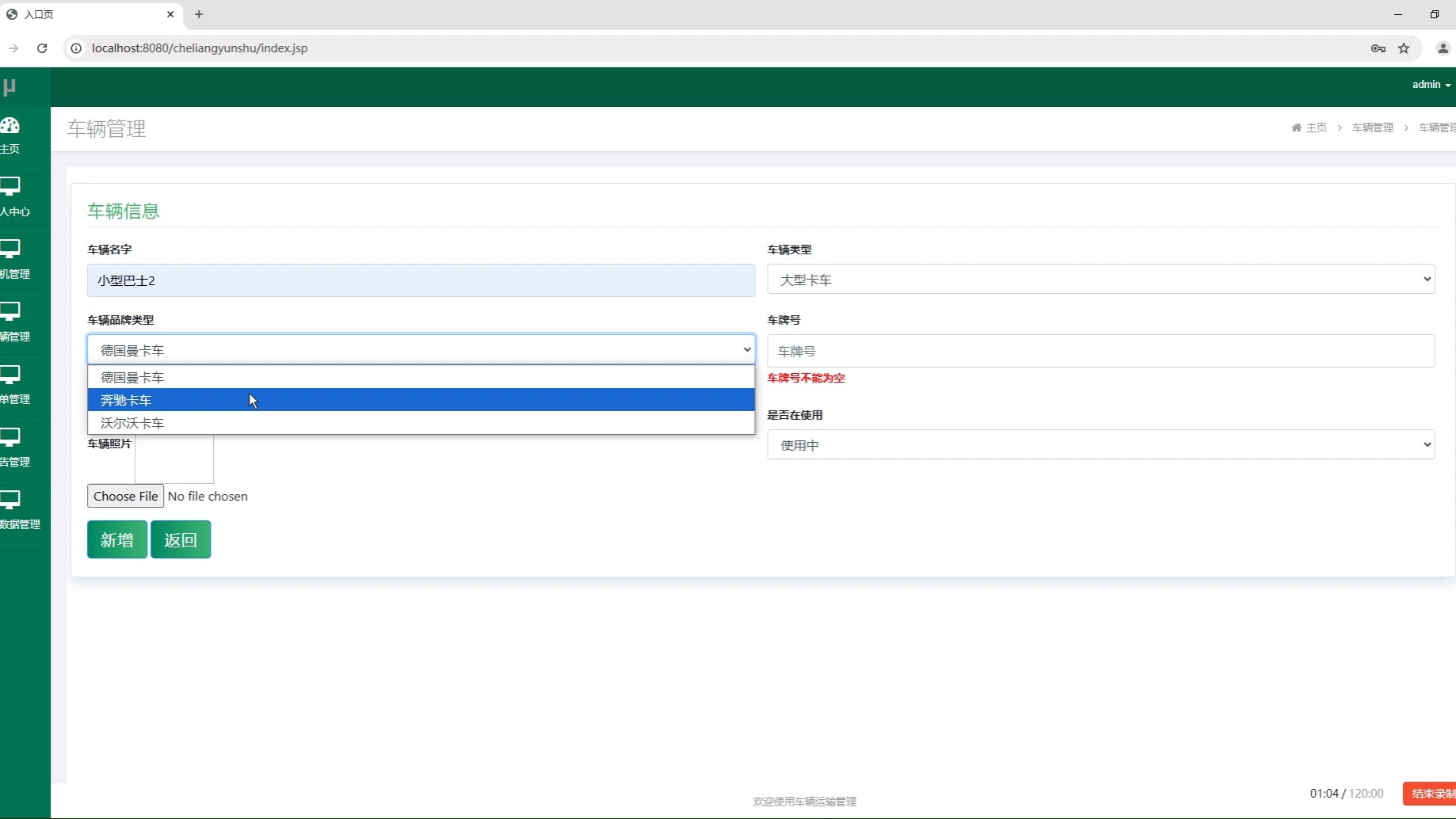Open a new browser tab

click(x=199, y=14)
